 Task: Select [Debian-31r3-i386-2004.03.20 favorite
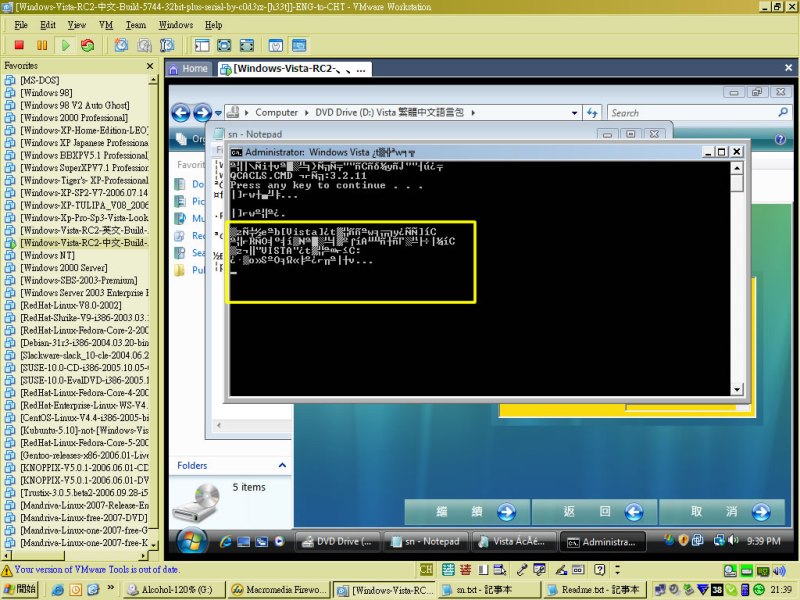point(84,343)
